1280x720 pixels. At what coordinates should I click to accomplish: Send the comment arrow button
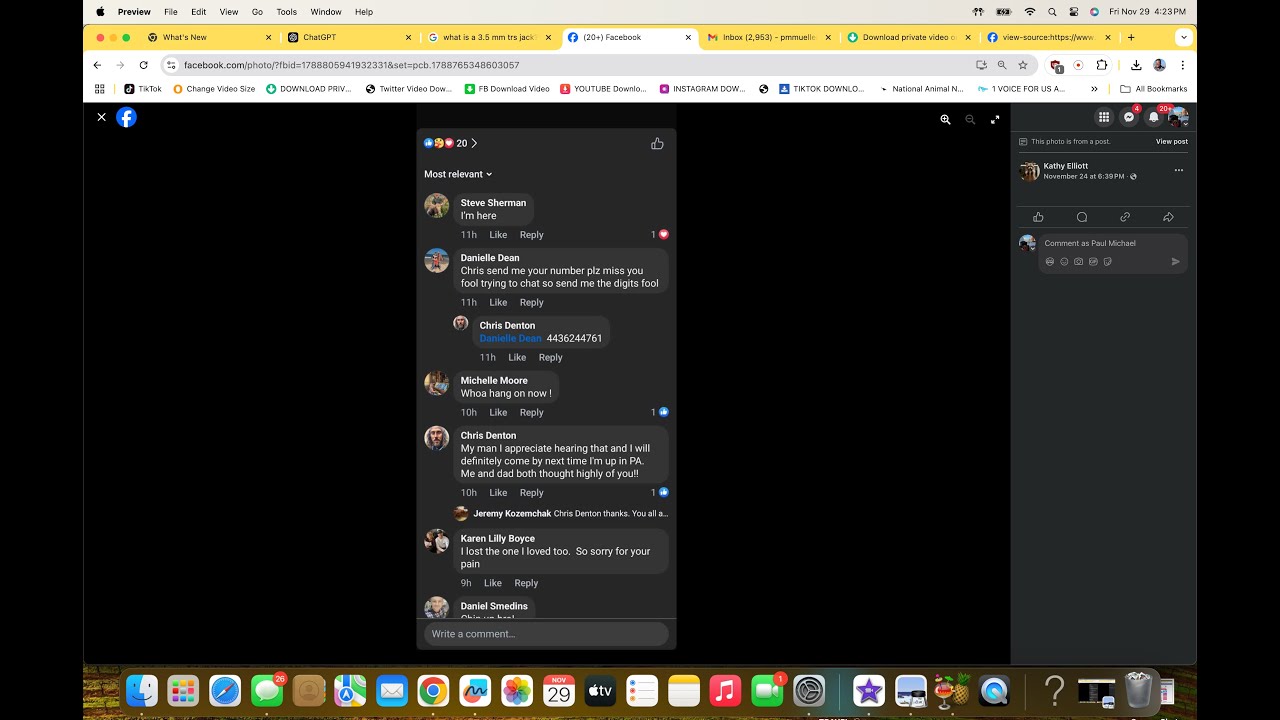(x=1175, y=262)
